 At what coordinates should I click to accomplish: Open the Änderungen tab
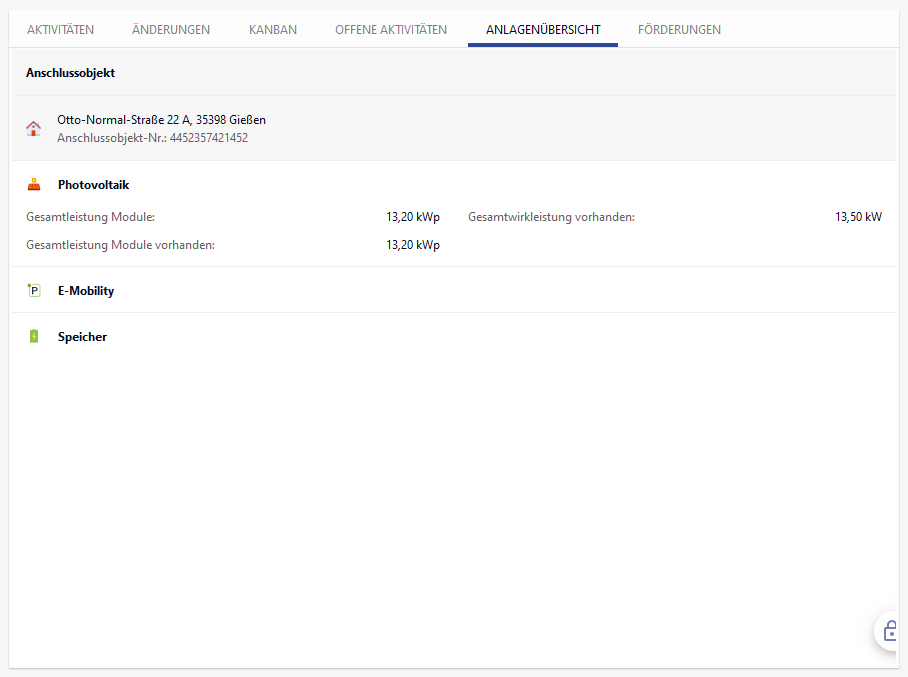[171, 30]
